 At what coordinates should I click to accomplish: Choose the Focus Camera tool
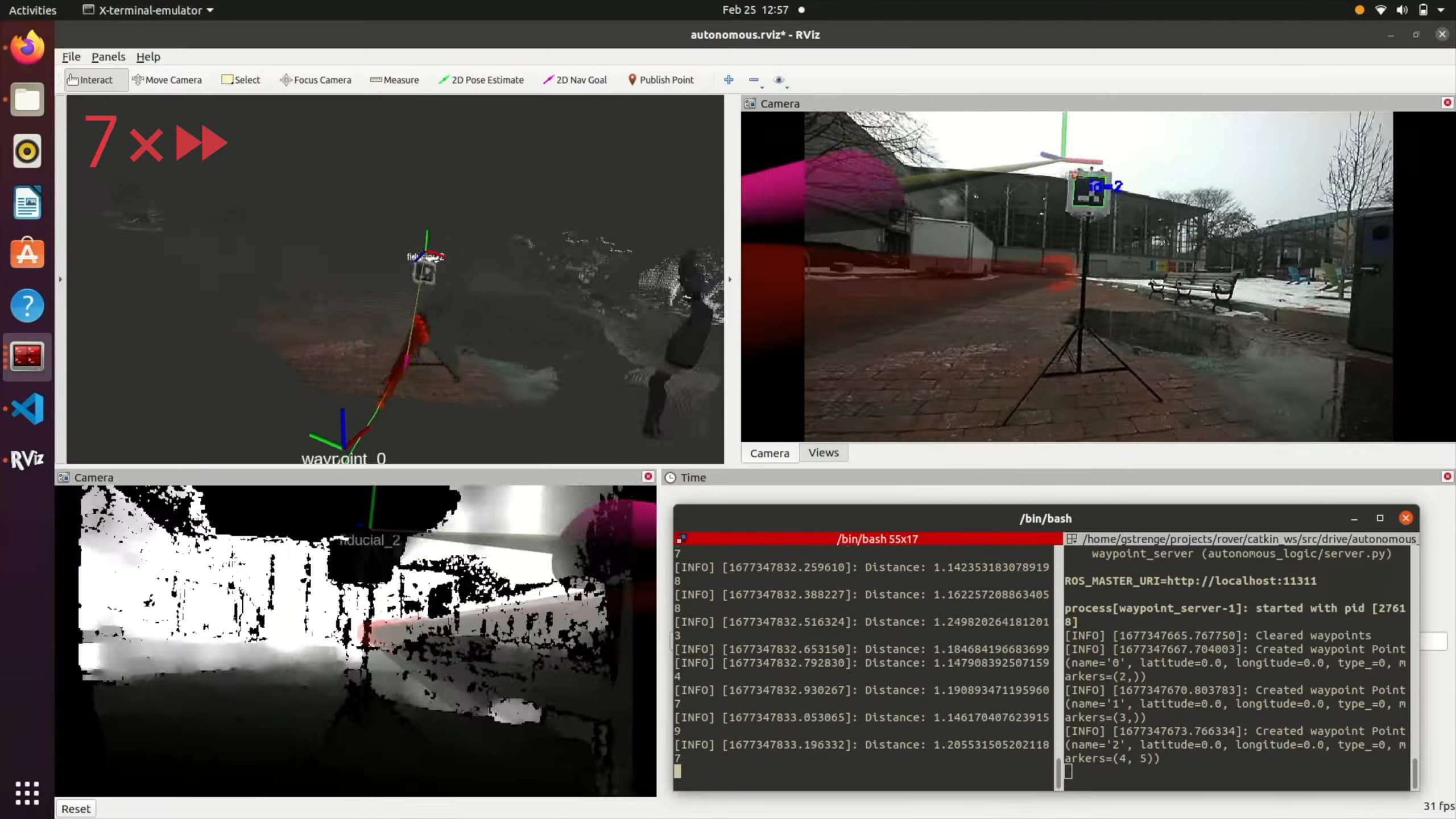316,80
